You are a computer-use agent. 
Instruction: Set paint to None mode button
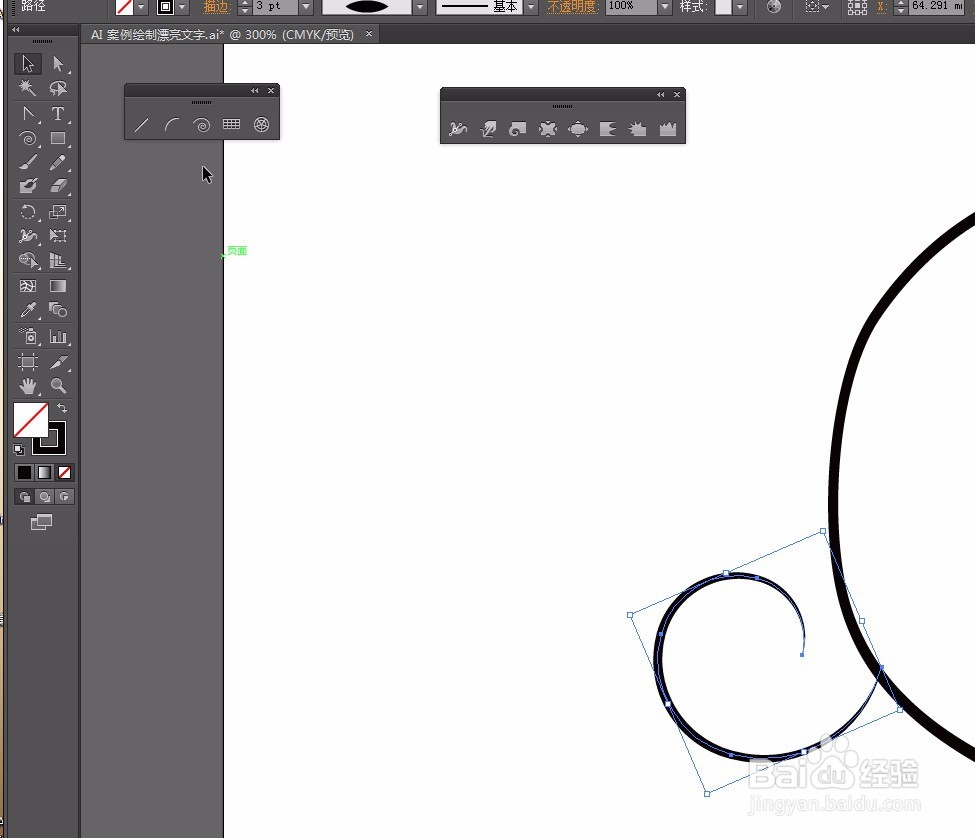[x=64, y=472]
